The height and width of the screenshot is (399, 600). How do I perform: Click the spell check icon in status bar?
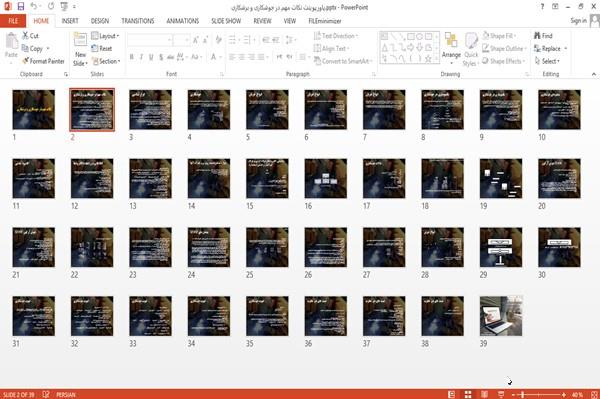46,394
